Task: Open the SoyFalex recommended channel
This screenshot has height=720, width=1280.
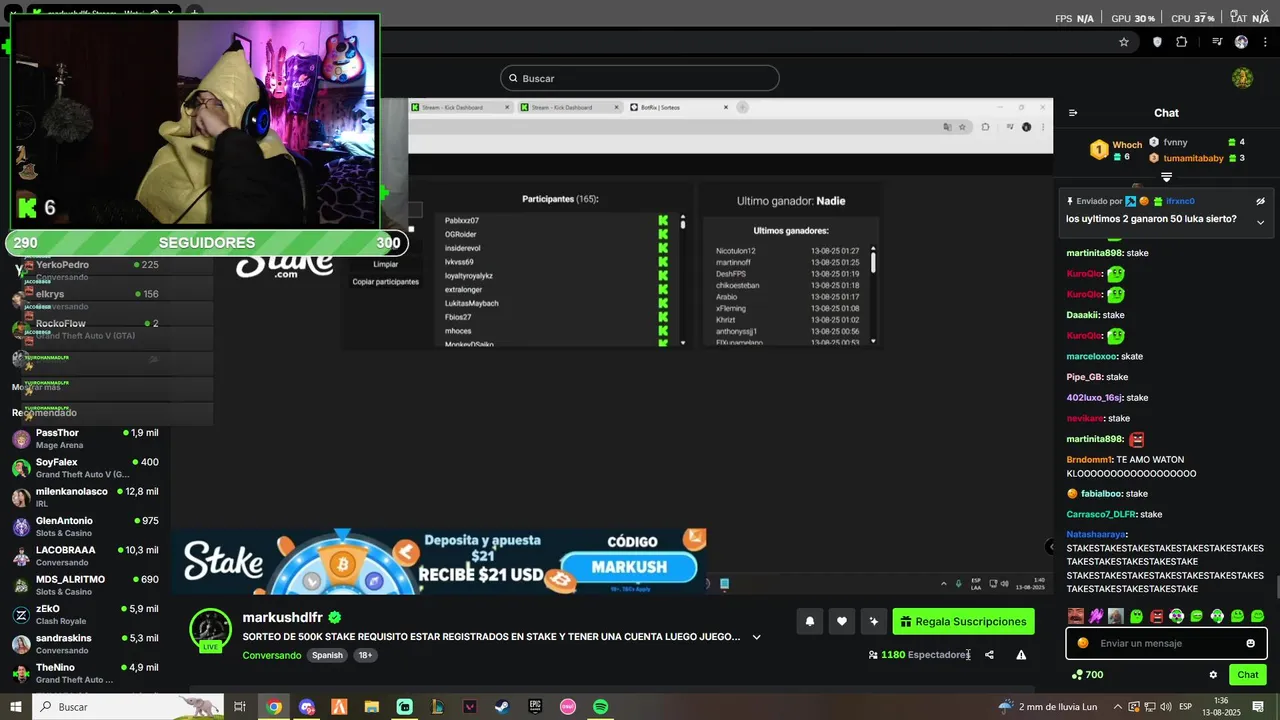Action: 86,468
